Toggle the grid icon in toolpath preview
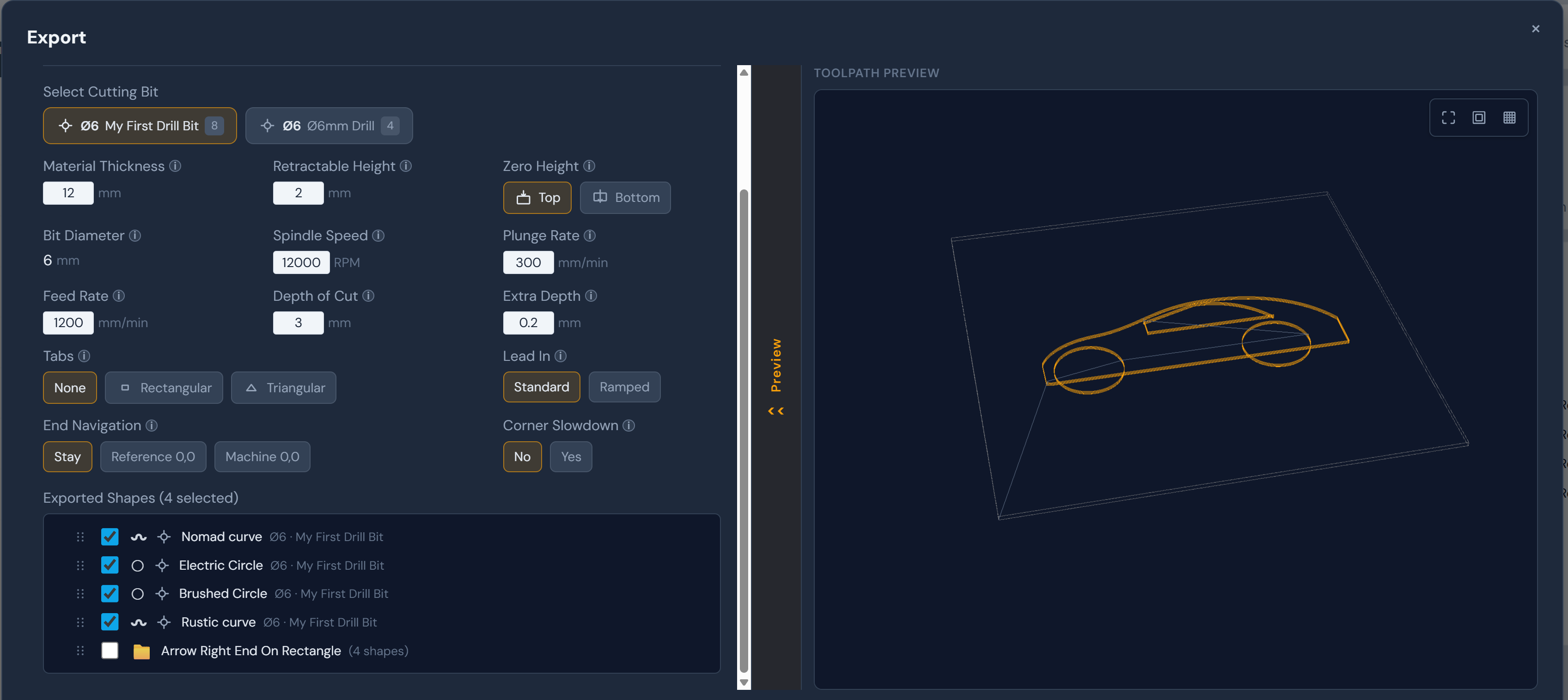Image resolution: width=1568 pixels, height=700 pixels. 1509,117
